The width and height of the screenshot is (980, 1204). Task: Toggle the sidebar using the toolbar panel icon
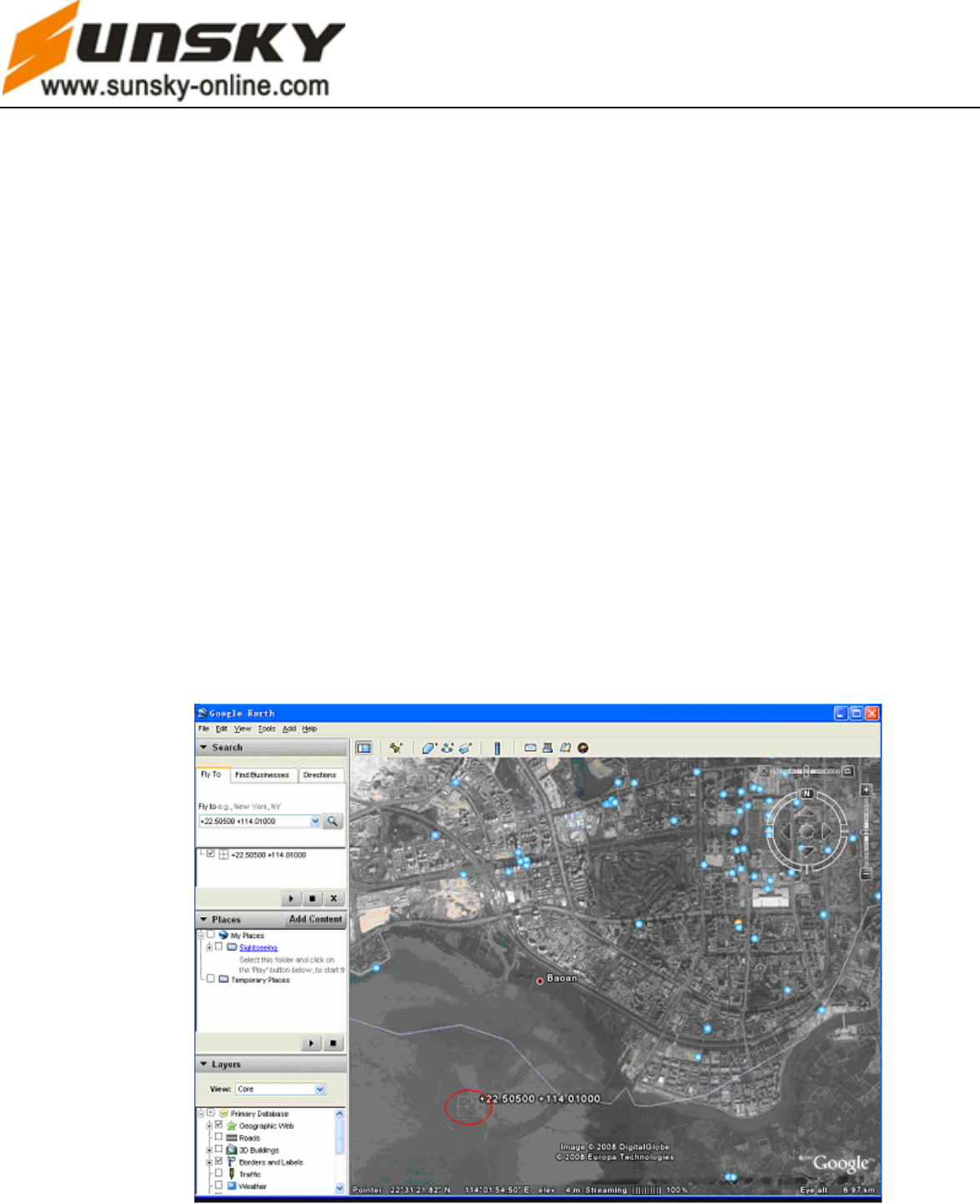pos(364,748)
